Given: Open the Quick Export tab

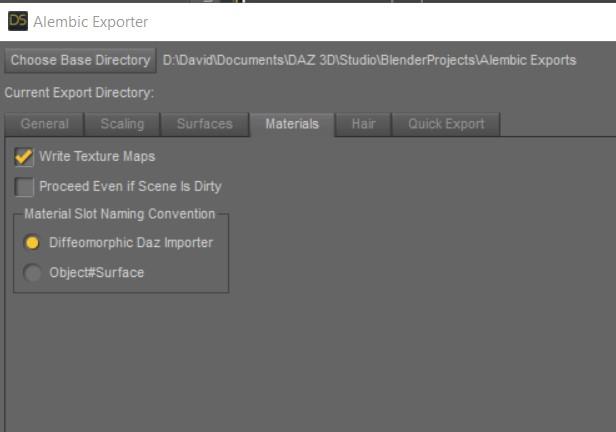Looking at the screenshot, I should tap(446, 124).
